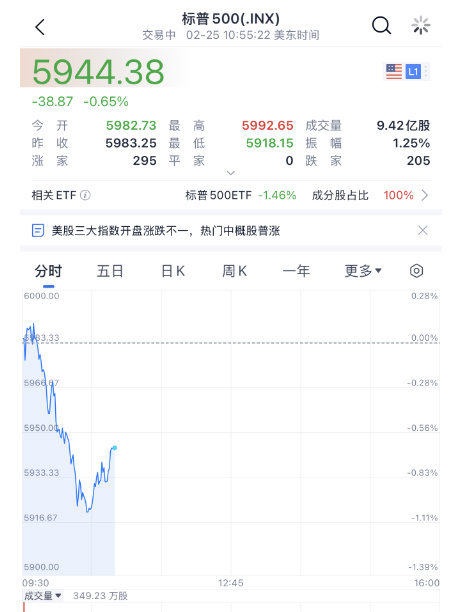462x612 pixels.
Task: Open info icon beside 相关 ETF
Action: [85, 195]
